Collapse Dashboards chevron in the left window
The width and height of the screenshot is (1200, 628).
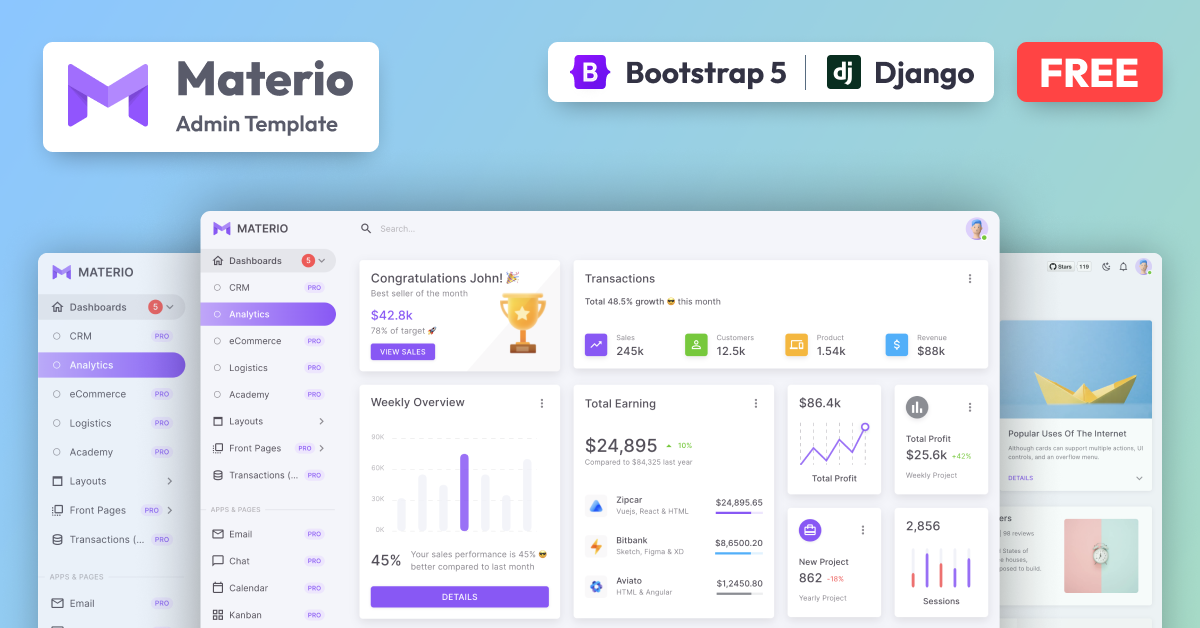click(x=170, y=307)
